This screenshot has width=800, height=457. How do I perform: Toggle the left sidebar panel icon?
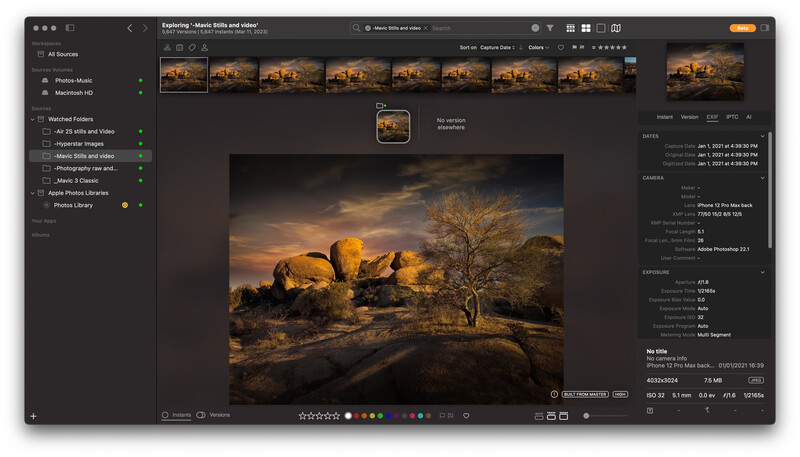pyautogui.click(x=69, y=28)
